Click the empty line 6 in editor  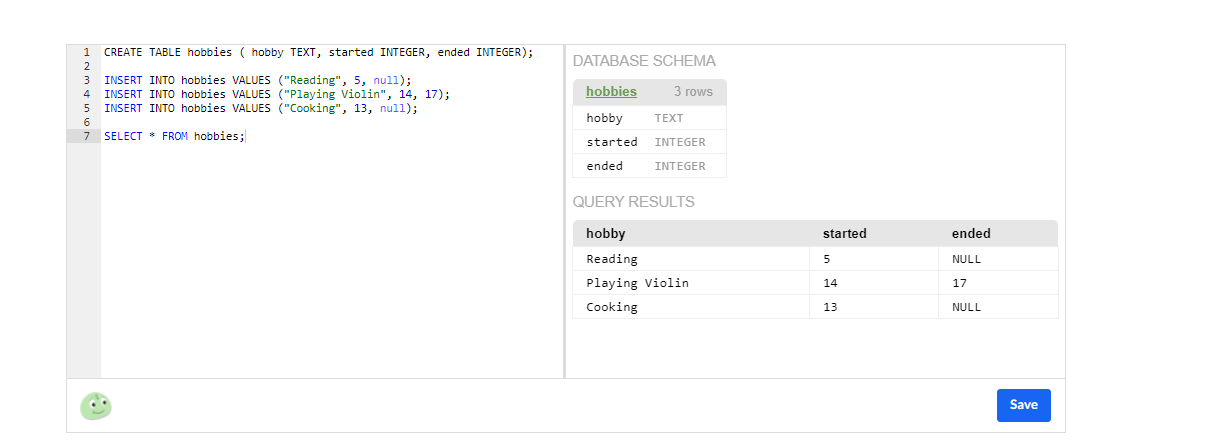point(300,122)
